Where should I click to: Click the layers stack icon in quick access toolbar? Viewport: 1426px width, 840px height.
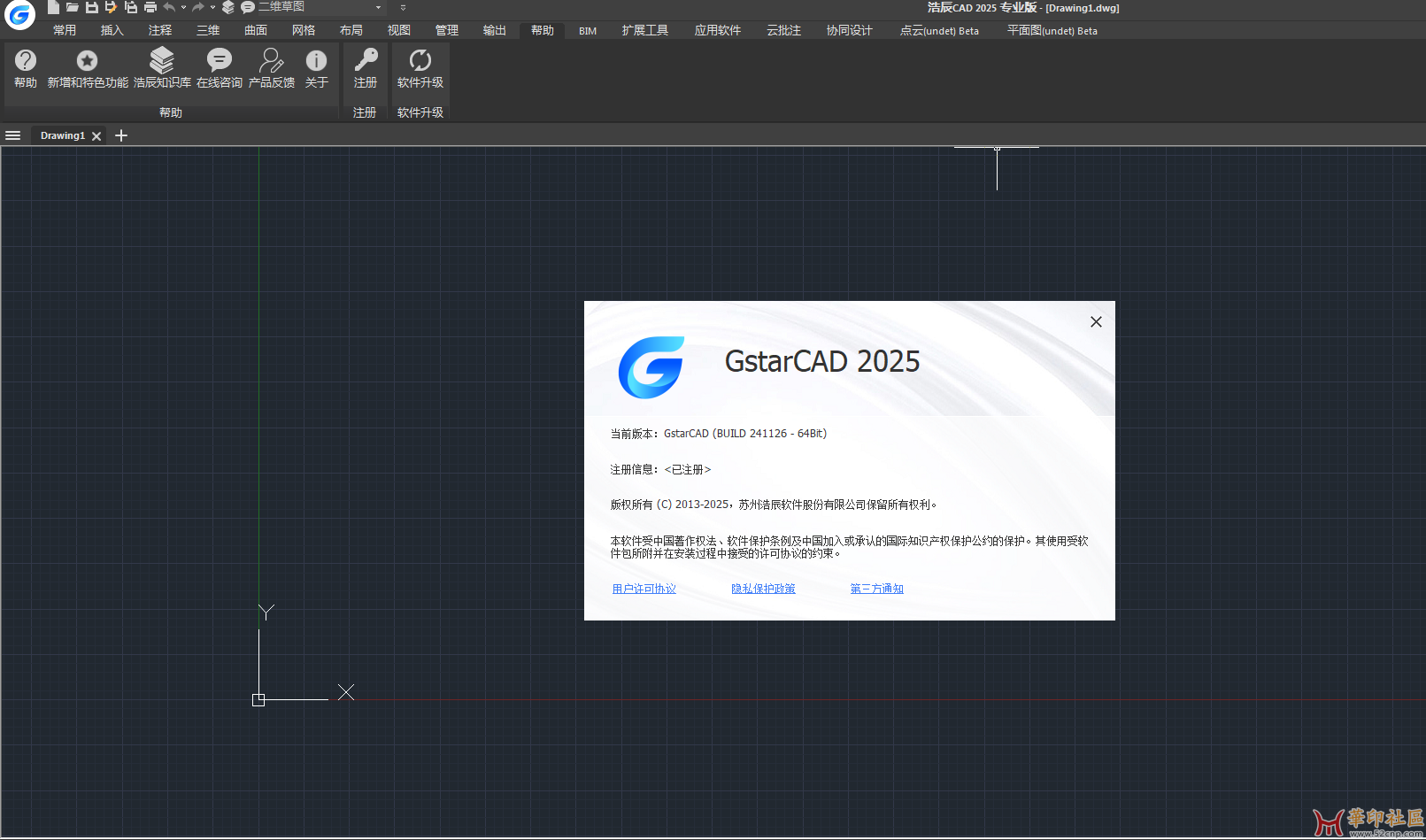[x=228, y=7]
